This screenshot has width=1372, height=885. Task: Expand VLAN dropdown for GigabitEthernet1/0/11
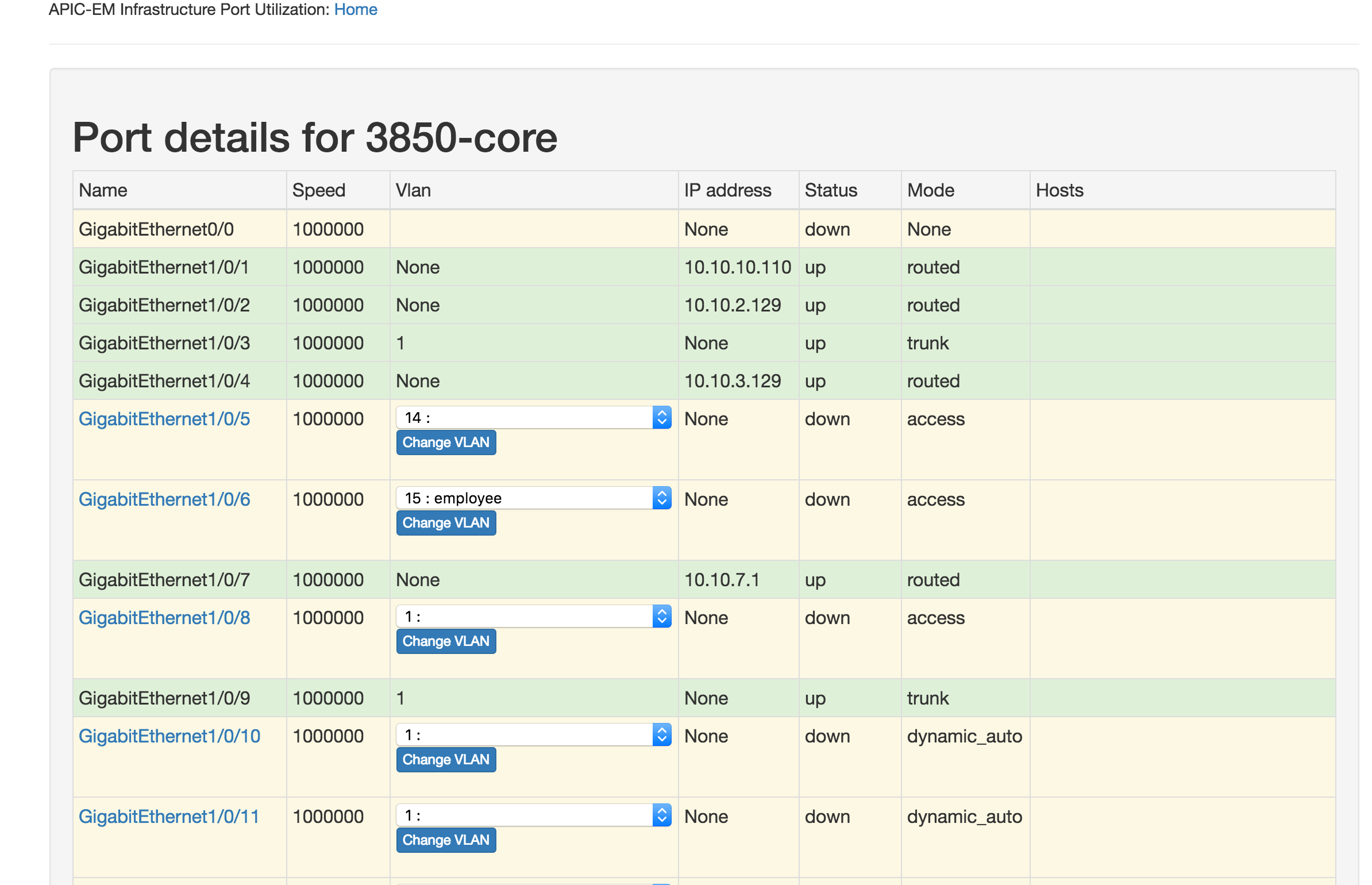(x=534, y=815)
